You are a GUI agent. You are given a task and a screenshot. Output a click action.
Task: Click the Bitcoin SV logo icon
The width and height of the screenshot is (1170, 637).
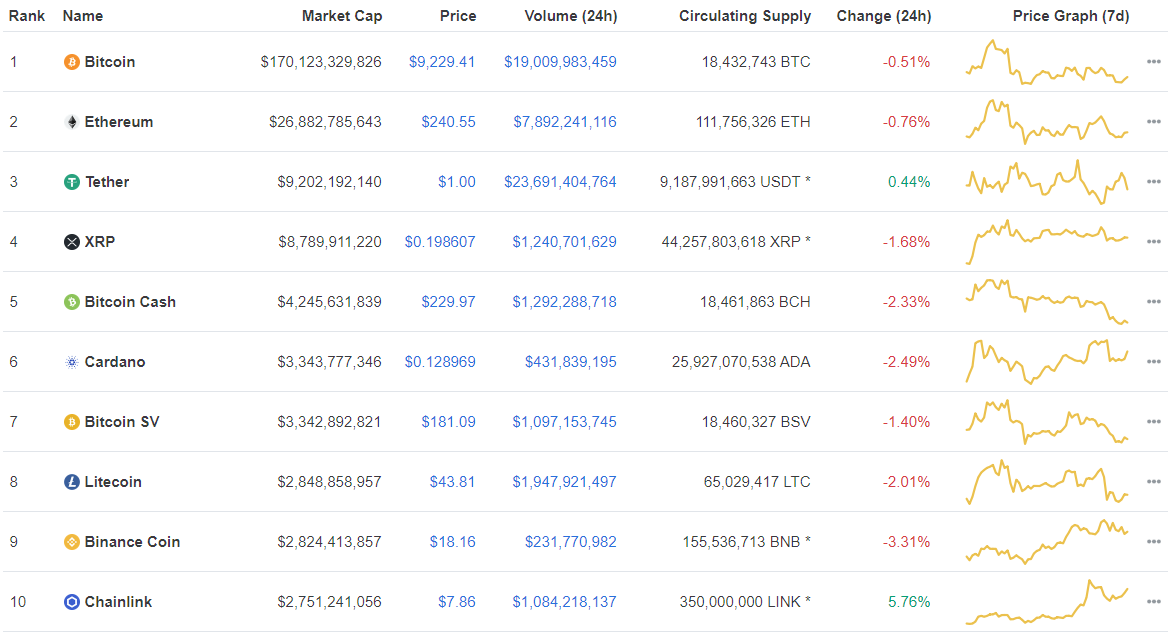click(72, 422)
